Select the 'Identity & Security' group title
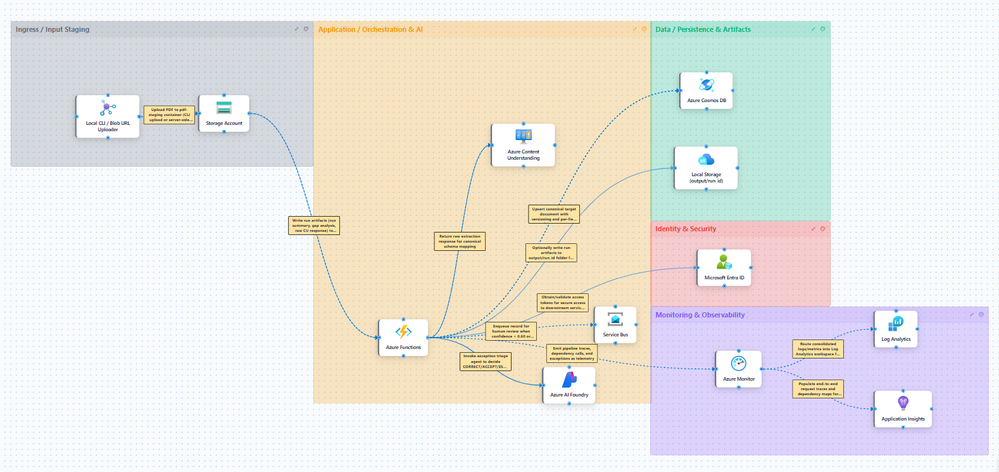 tap(686, 228)
